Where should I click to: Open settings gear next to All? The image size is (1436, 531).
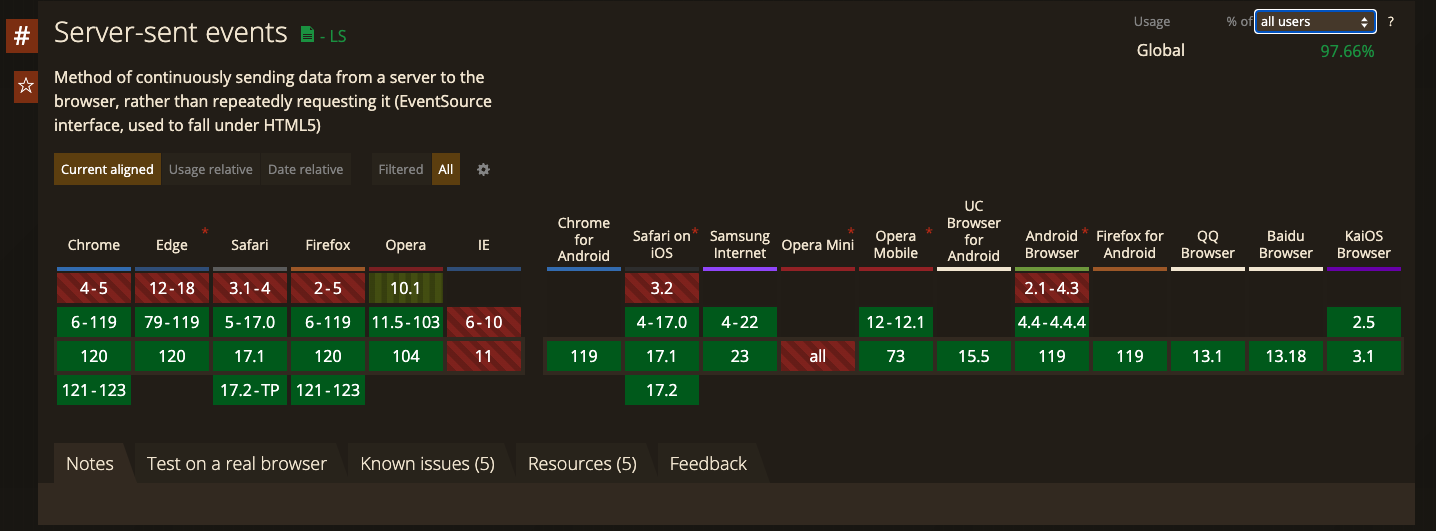(483, 170)
